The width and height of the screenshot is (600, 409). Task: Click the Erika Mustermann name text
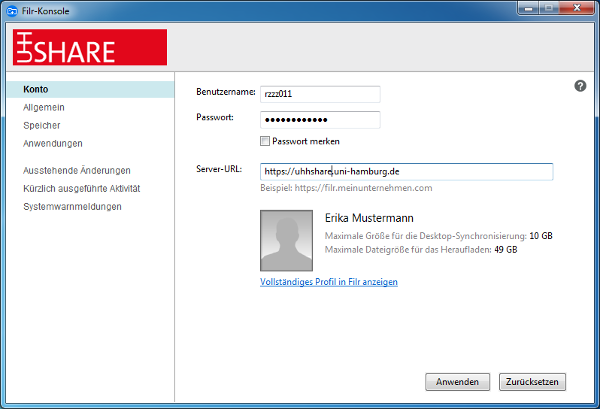tap(369, 218)
